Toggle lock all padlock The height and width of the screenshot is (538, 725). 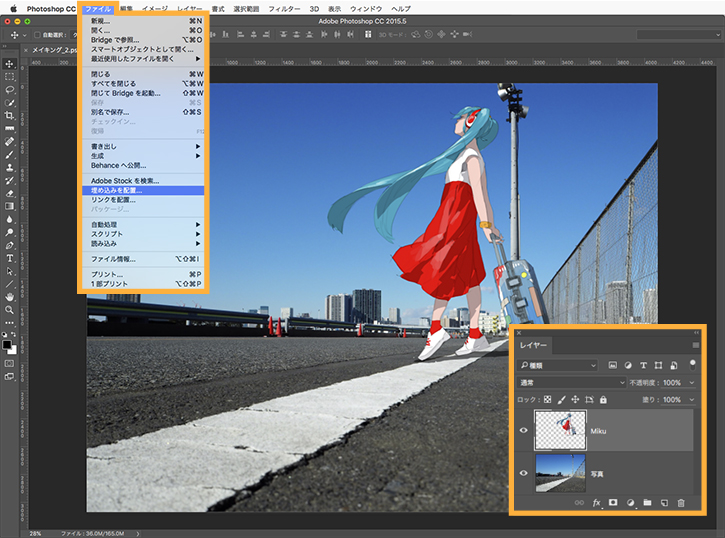pyautogui.click(x=603, y=399)
